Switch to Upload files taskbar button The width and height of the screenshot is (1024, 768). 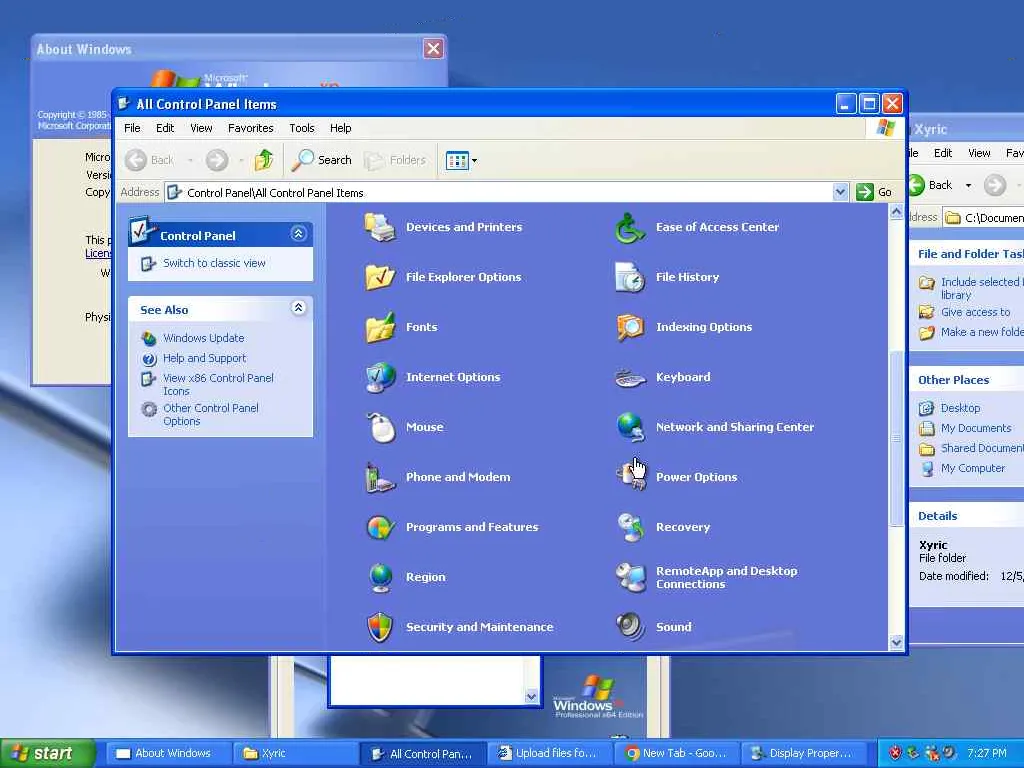(x=550, y=753)
